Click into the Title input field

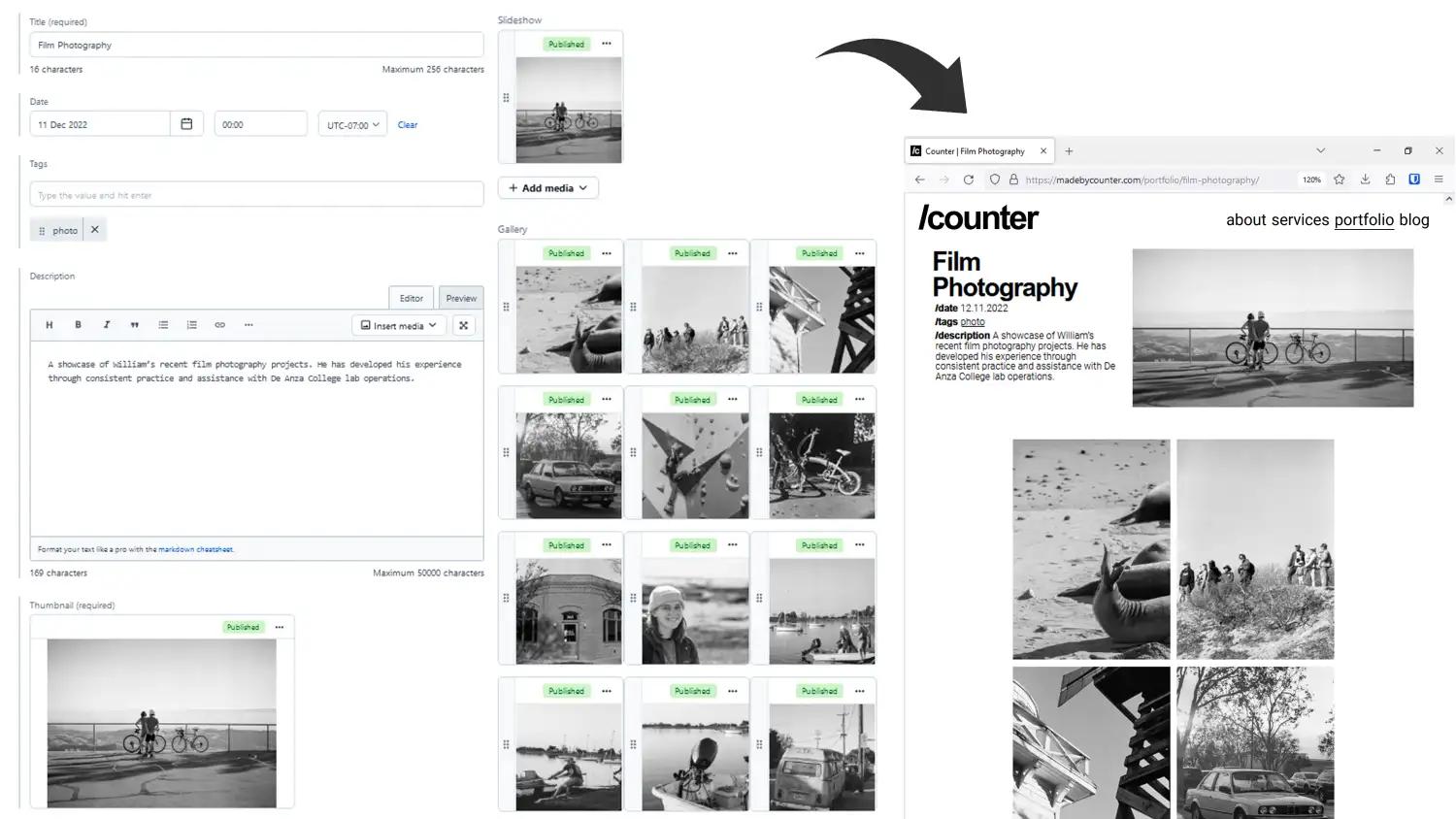click(256, 45)
